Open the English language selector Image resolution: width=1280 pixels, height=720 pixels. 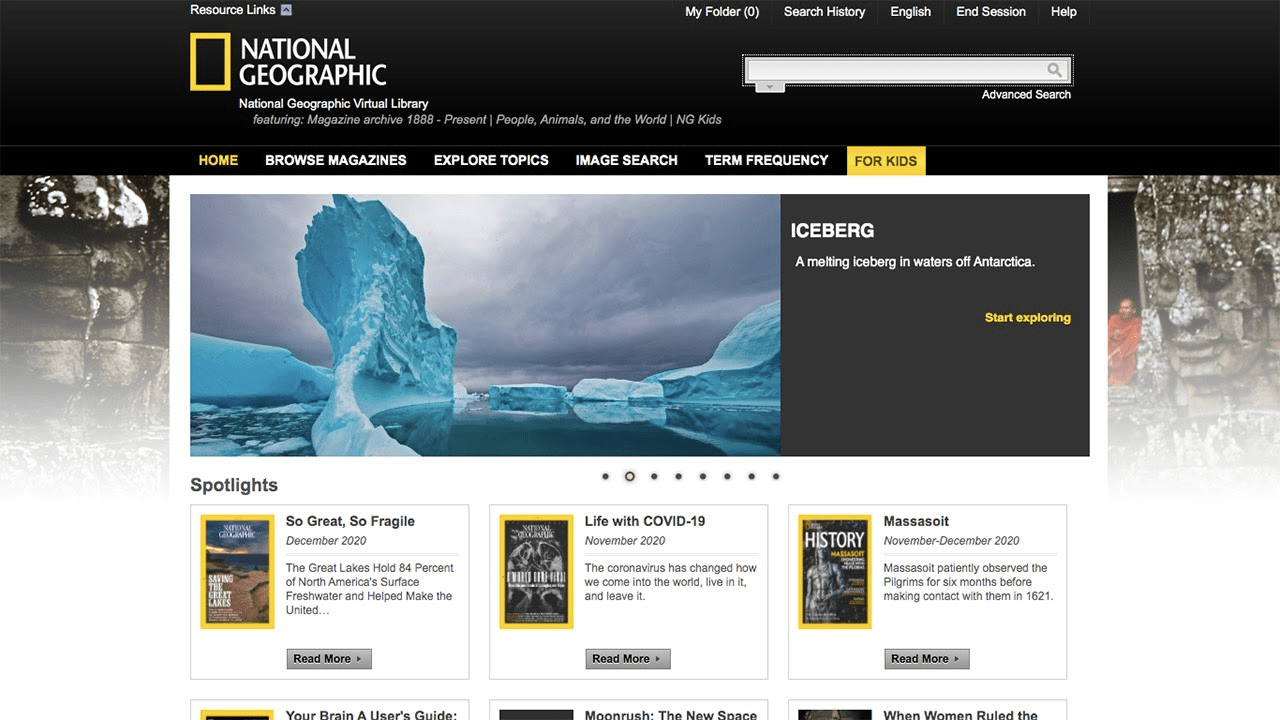coord(910,12)
